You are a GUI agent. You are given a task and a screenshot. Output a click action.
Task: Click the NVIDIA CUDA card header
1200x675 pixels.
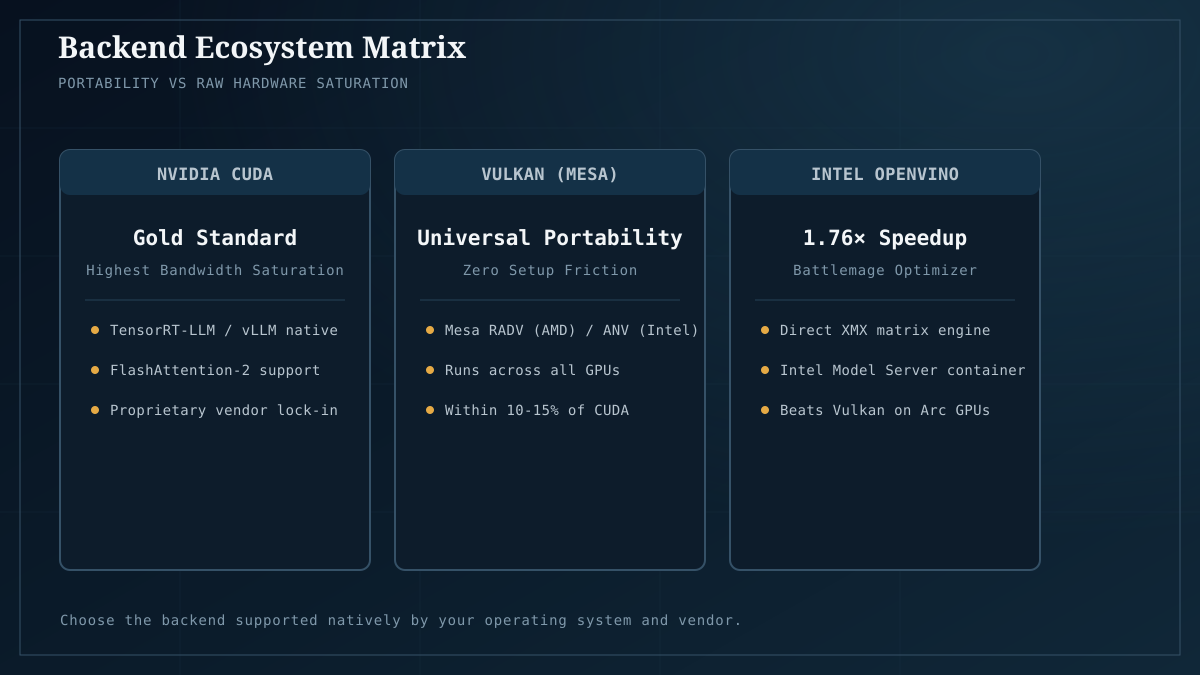point(215,174)
